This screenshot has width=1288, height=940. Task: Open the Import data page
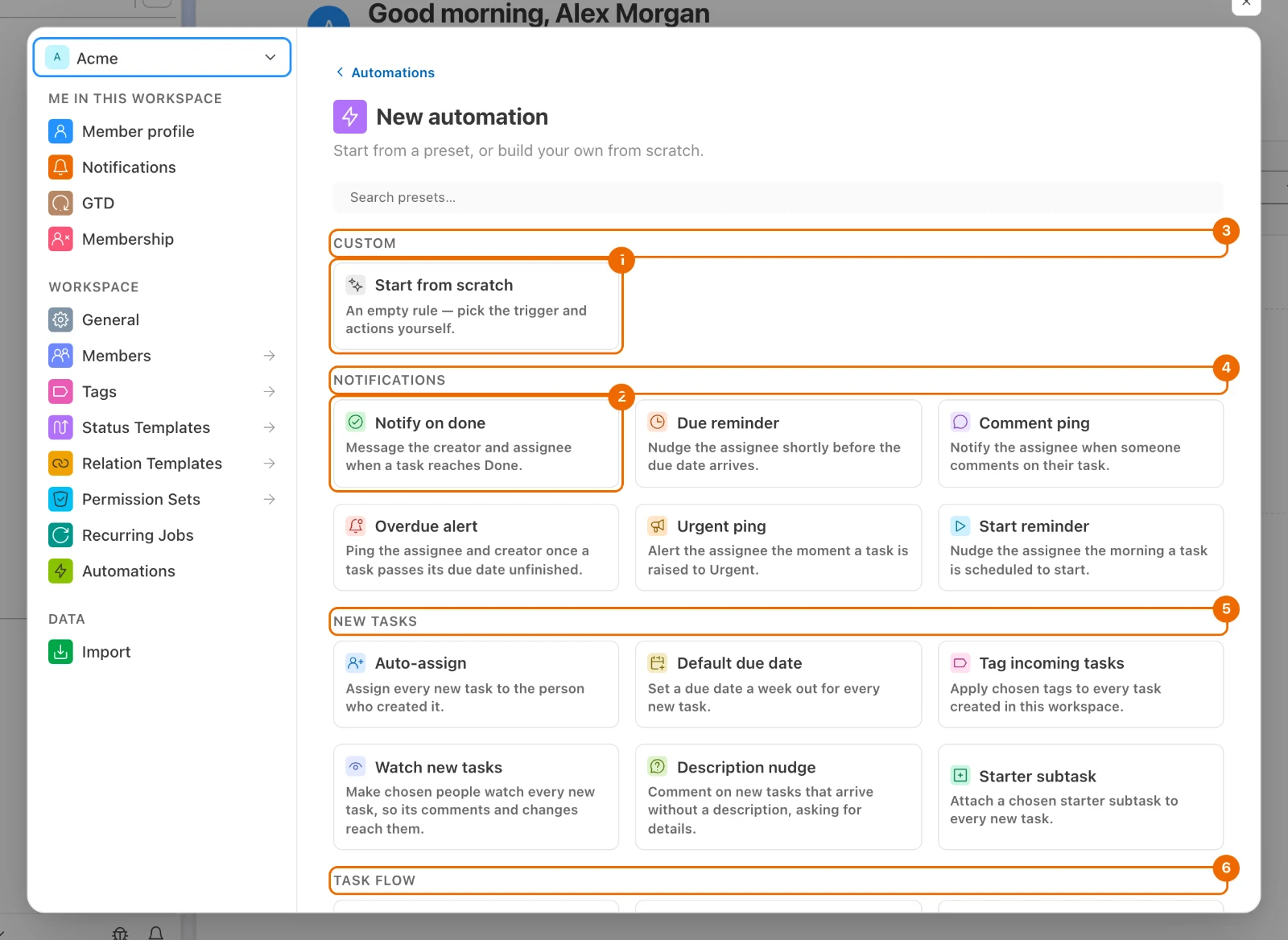162,652
